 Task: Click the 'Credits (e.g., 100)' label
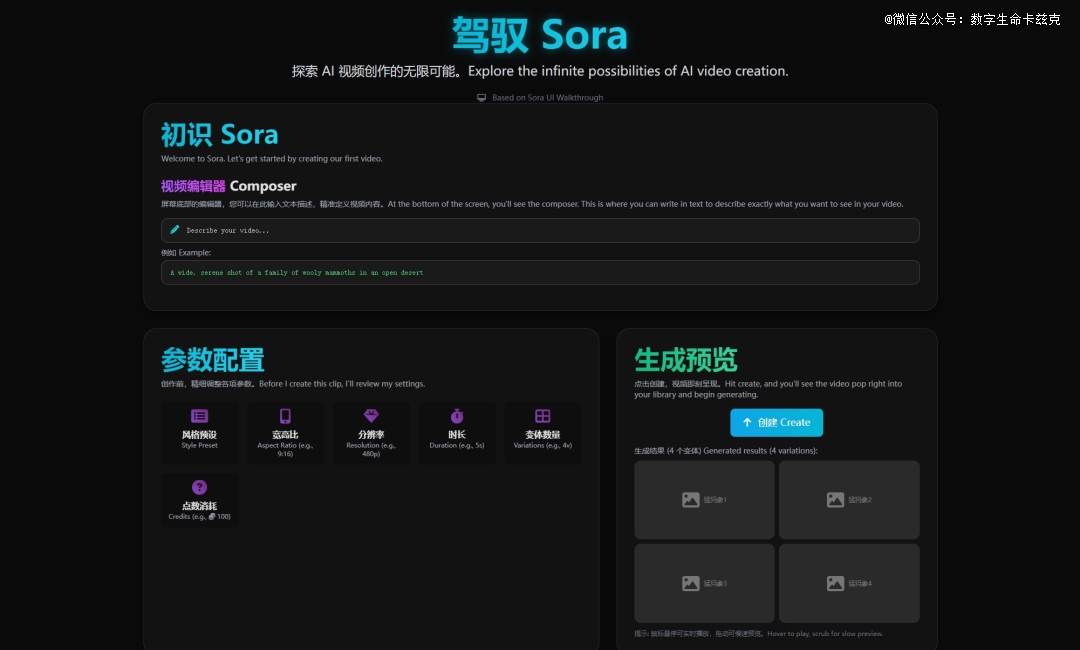tap(200, 516)
